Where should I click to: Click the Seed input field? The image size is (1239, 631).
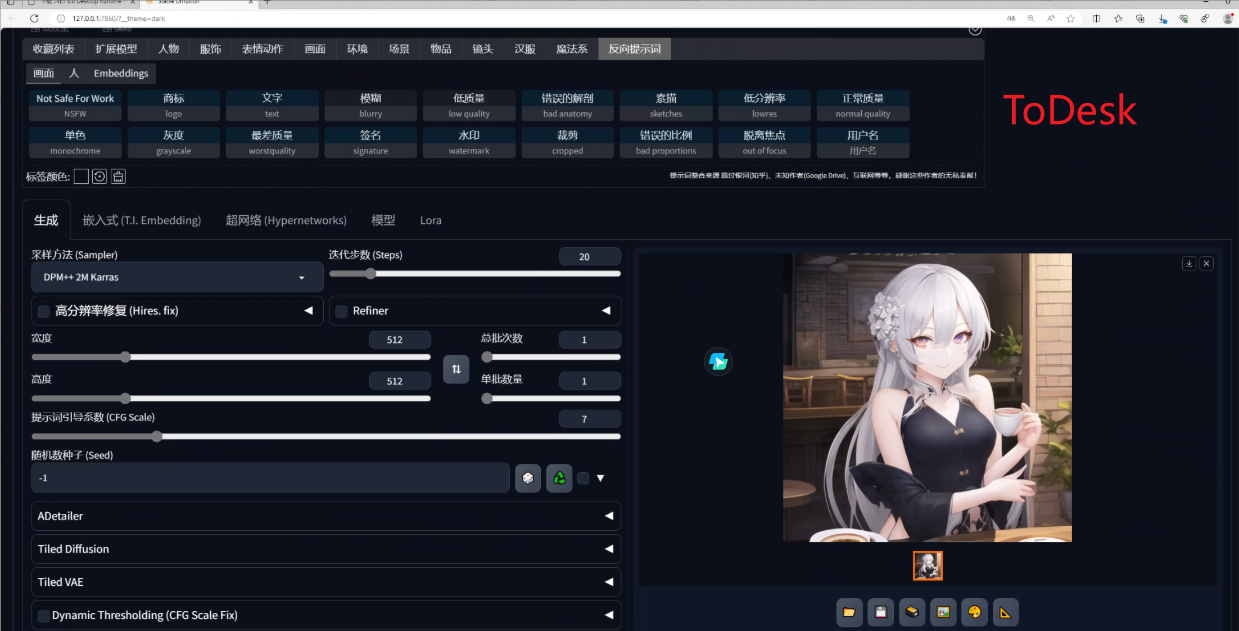271,478
